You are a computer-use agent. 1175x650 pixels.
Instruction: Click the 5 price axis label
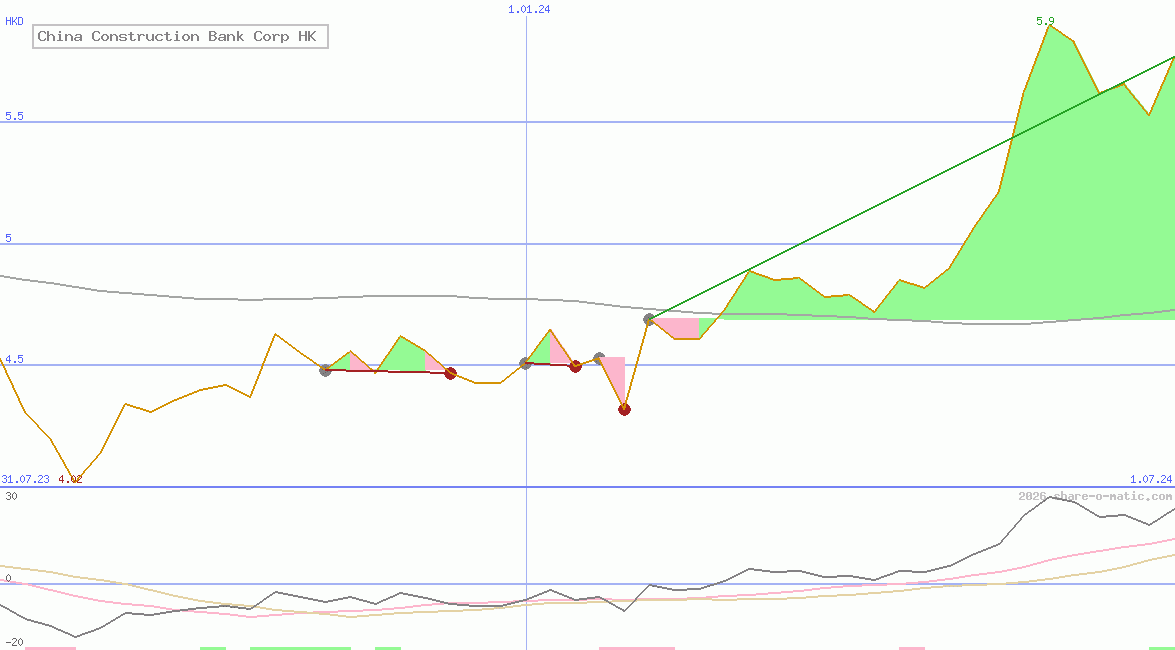coord(9,238)
